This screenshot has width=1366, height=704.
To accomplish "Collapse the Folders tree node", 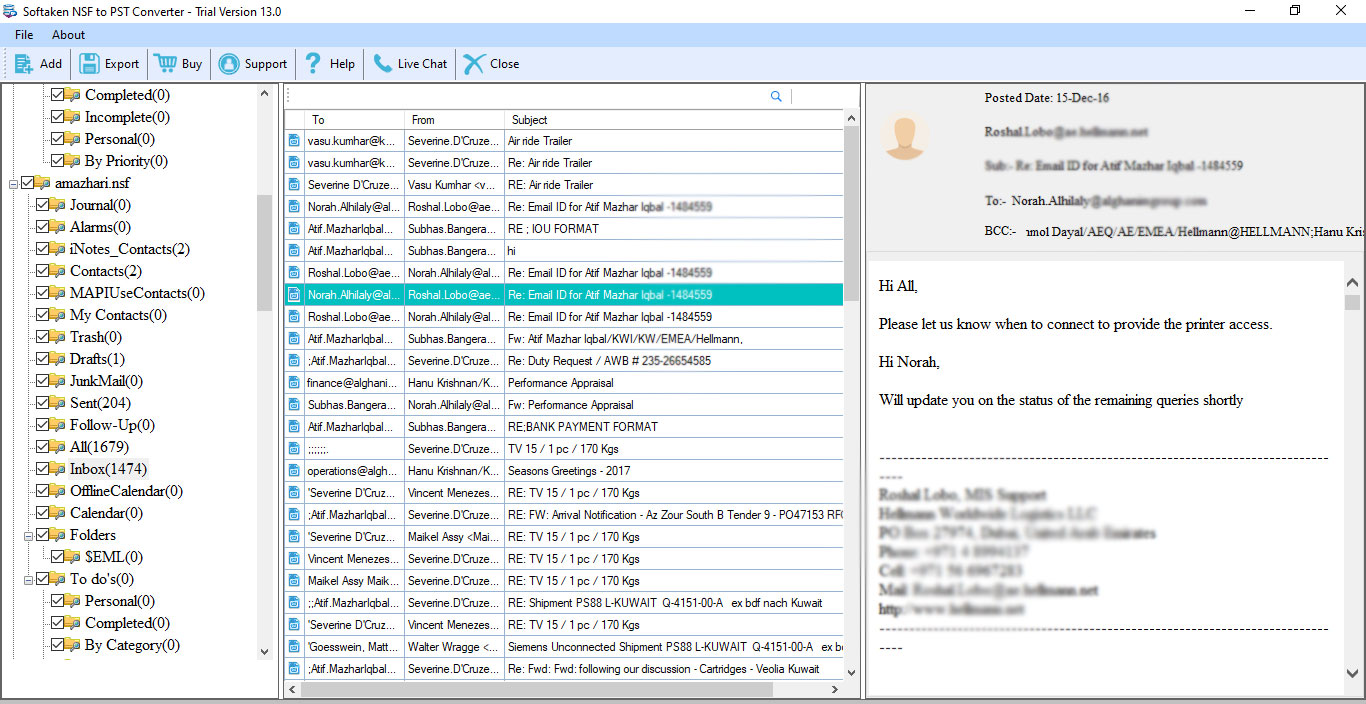I will (28, 535).
